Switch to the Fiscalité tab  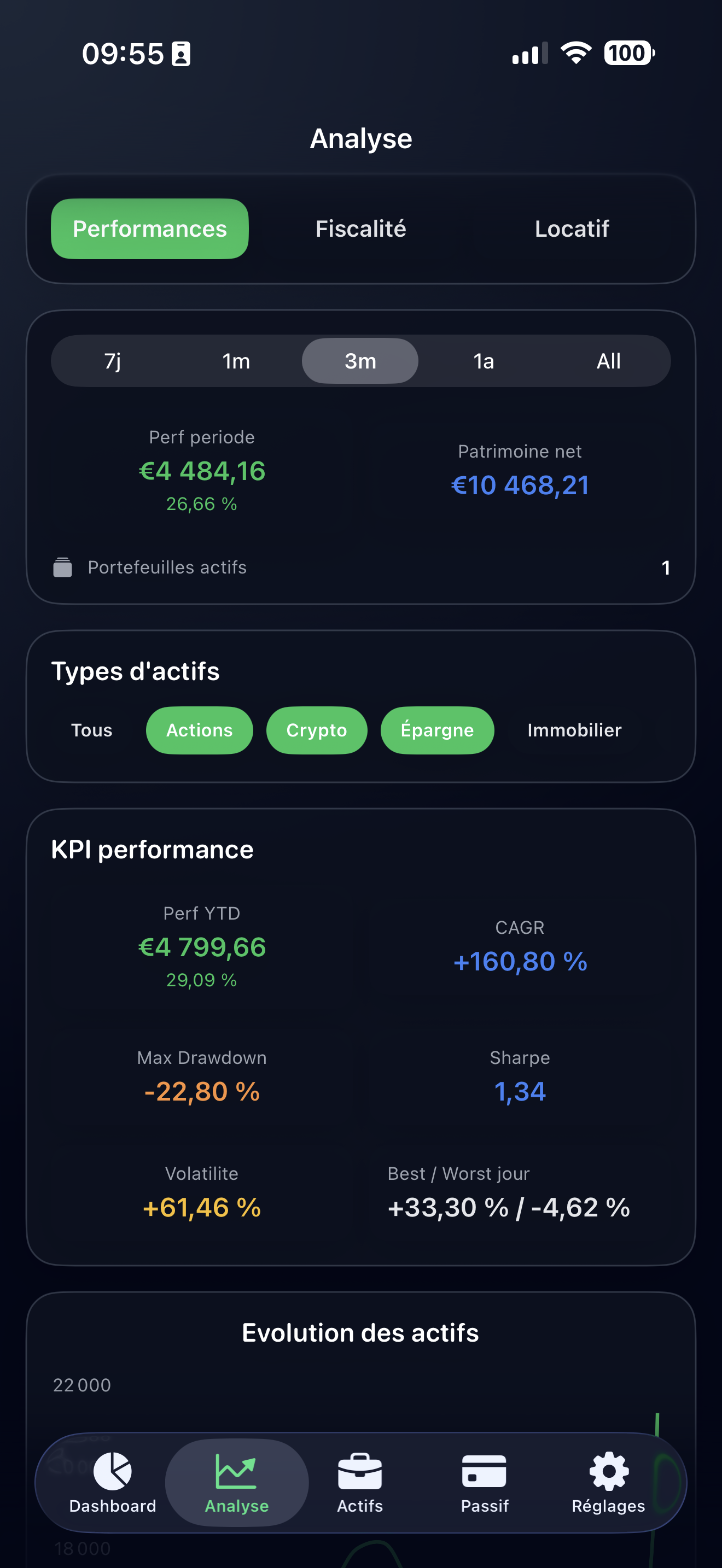tap(360, 229)
